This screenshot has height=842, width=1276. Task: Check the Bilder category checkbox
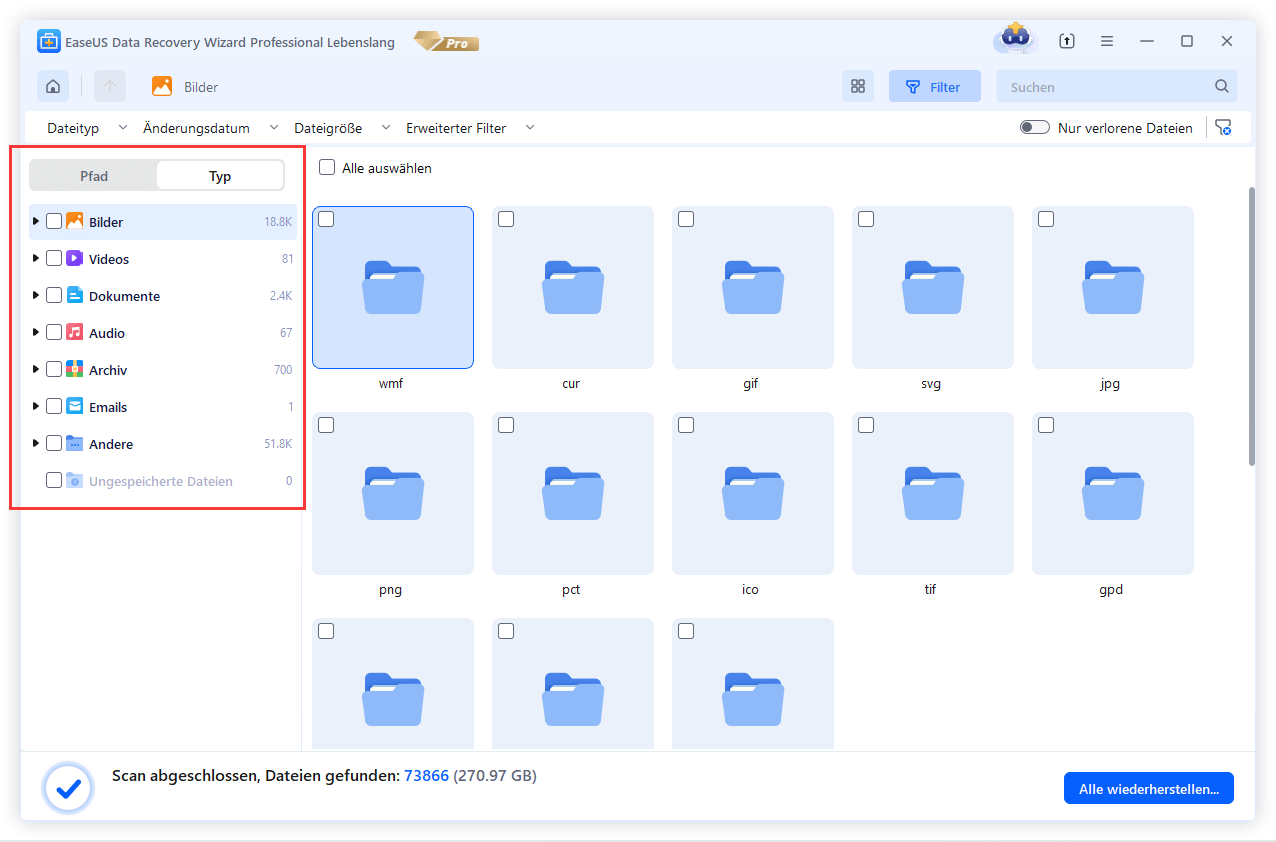[x=54, y=222]
